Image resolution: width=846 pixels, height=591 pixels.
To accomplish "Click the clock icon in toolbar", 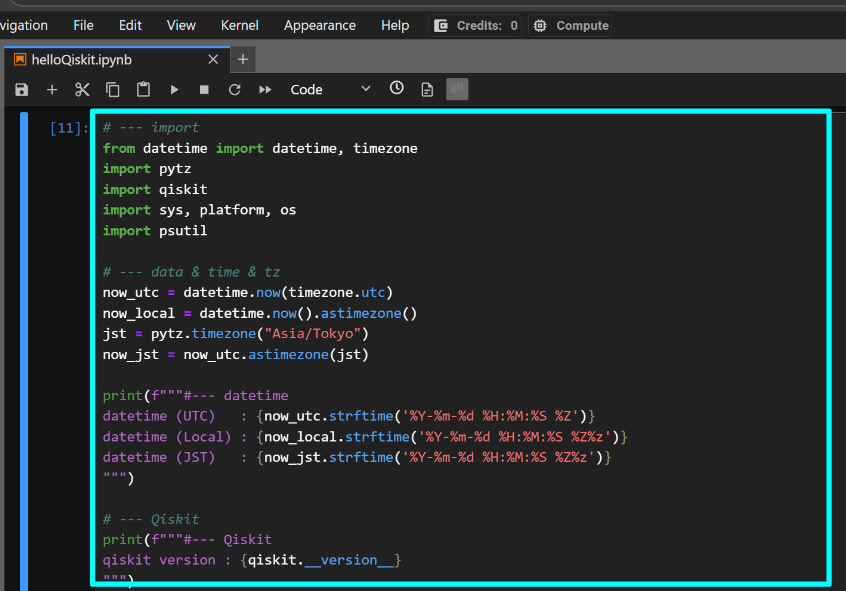I will (397, 89).
